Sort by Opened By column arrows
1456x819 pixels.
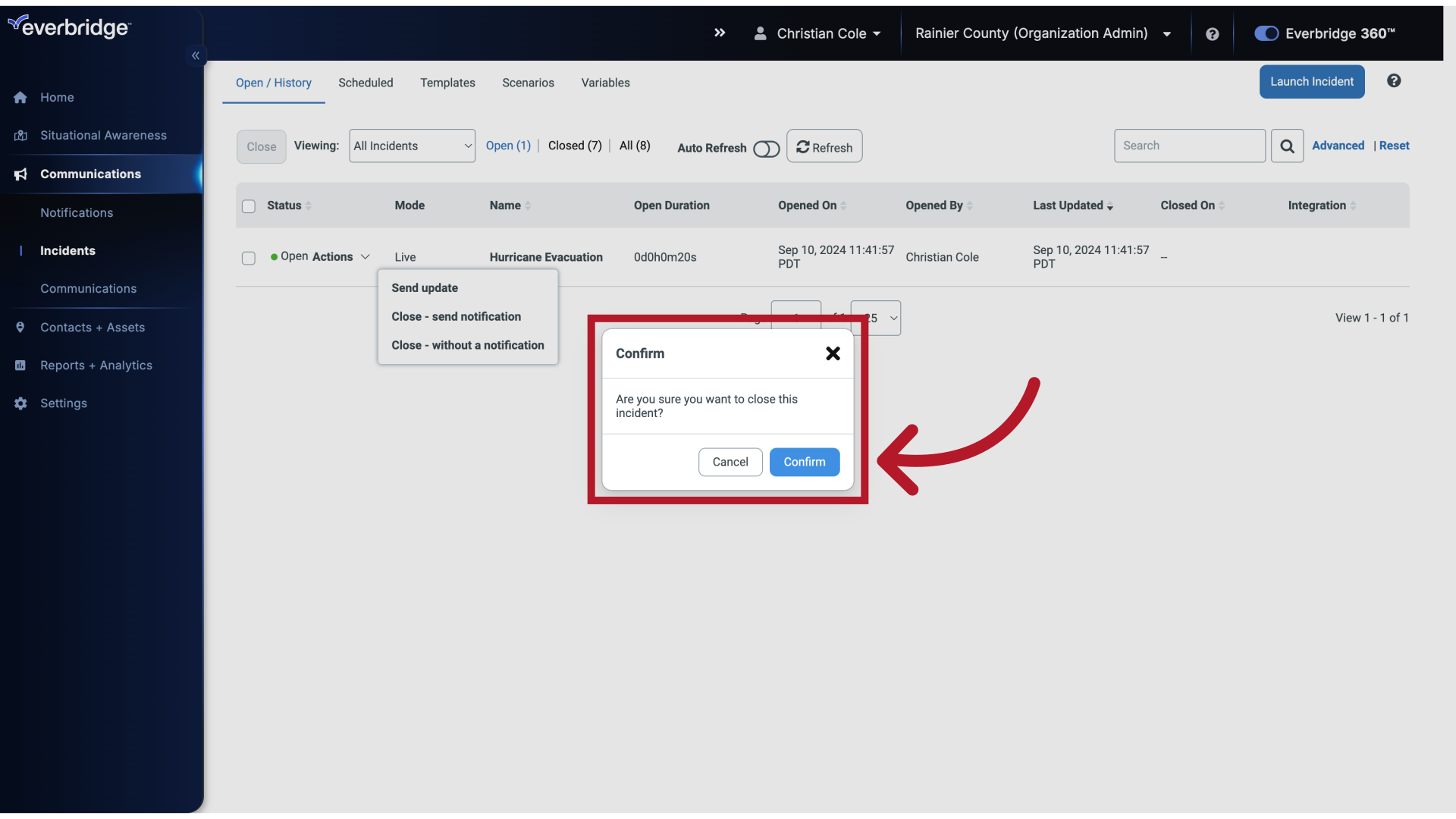[970, 206]
